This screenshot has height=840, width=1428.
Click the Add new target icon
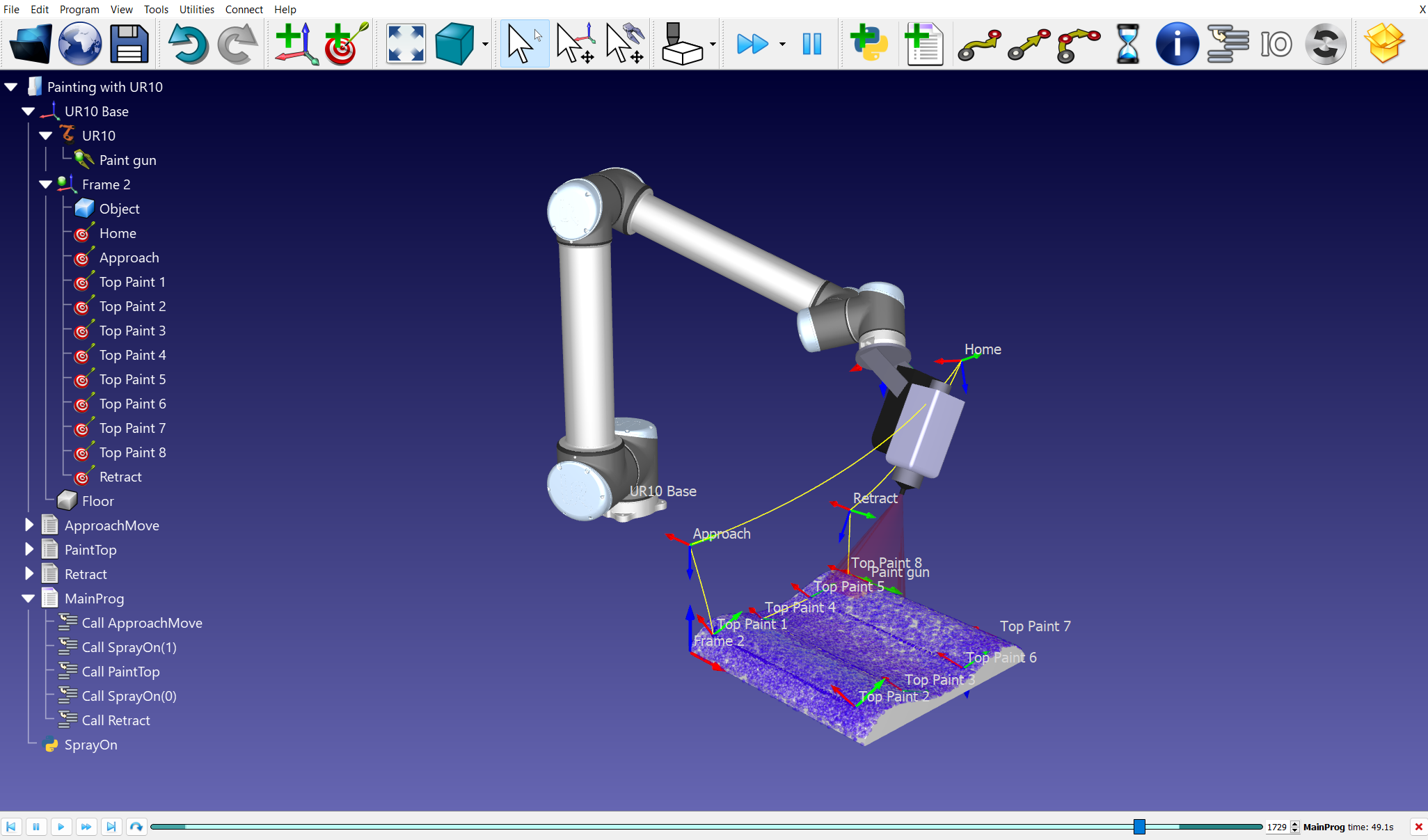point(344,44)
